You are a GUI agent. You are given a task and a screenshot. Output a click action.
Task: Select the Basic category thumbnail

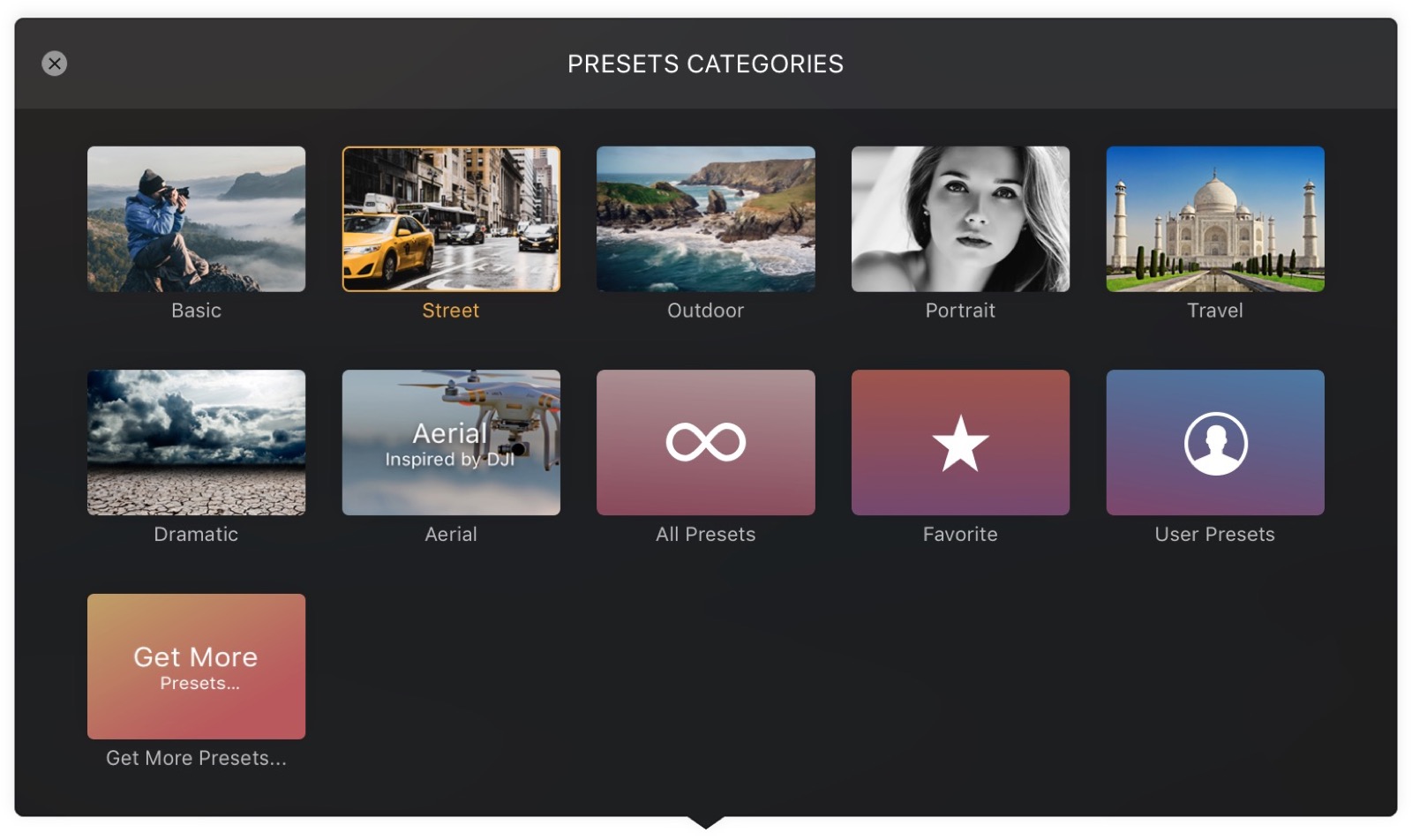pos(196,219)
